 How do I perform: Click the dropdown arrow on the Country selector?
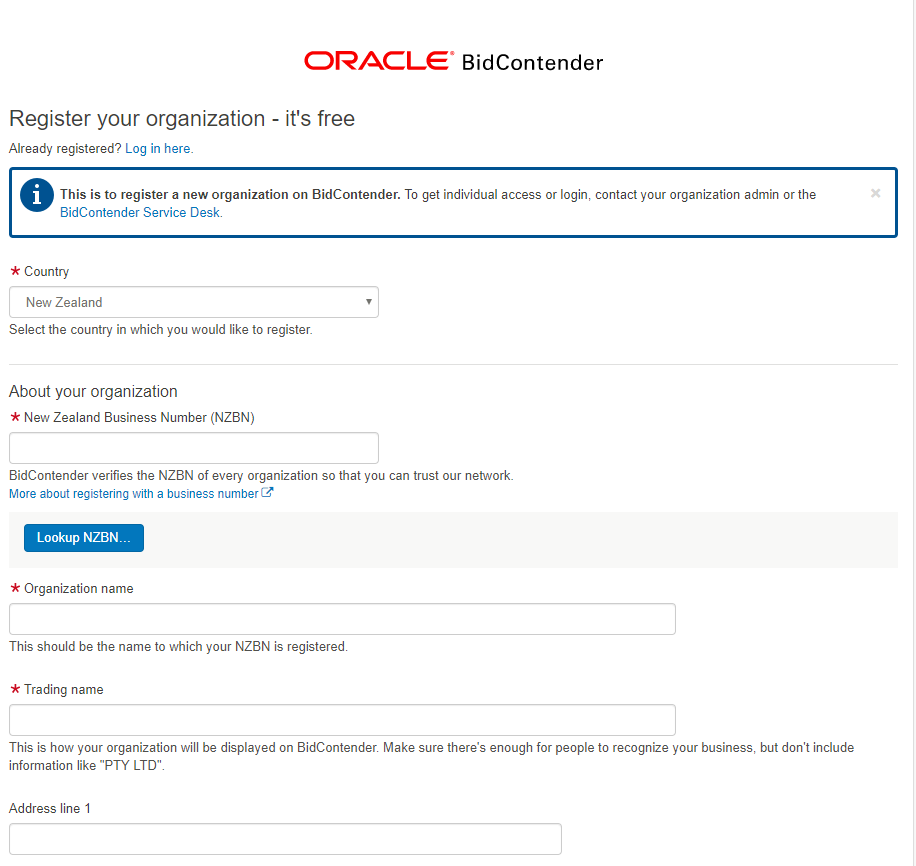368,302
